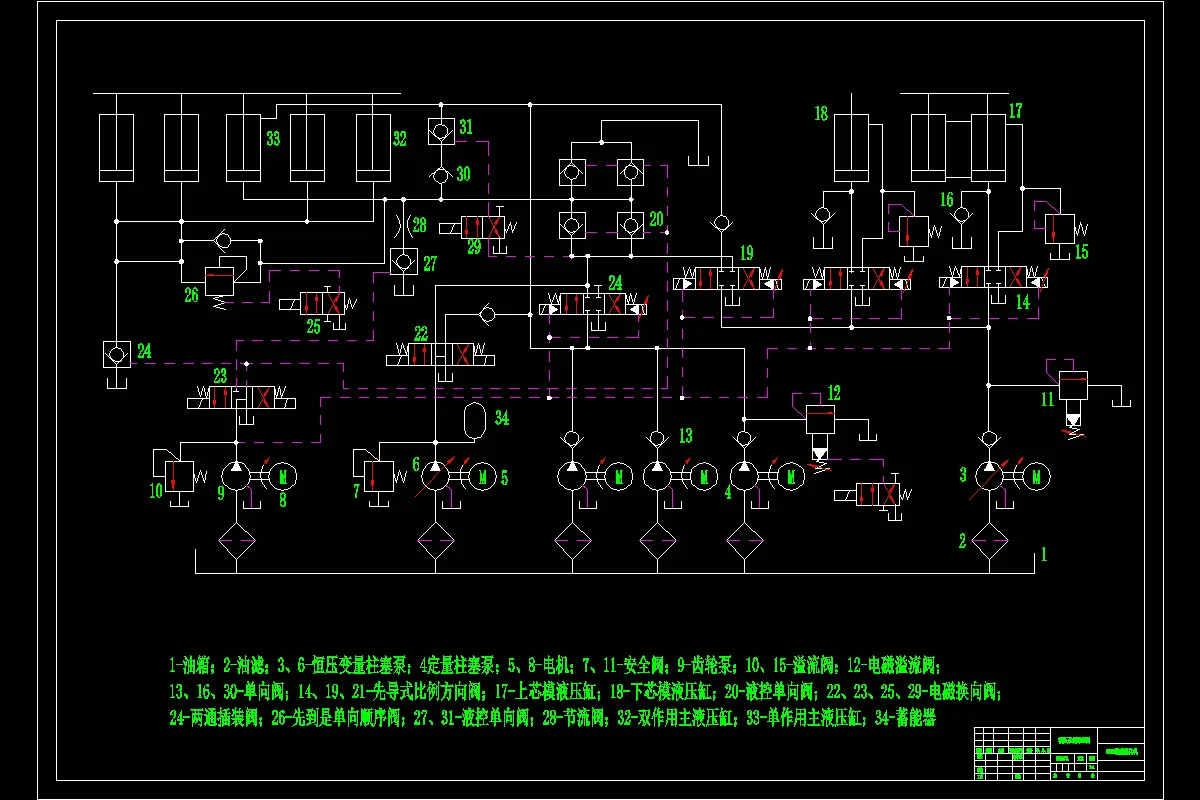Click pilot check valve labeled 20
1200x800 pixels.
(630, 224)
